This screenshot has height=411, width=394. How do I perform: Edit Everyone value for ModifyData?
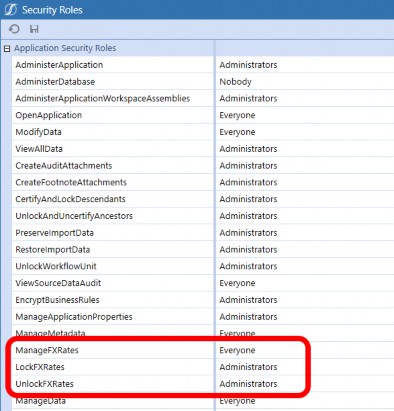[237, 132]
